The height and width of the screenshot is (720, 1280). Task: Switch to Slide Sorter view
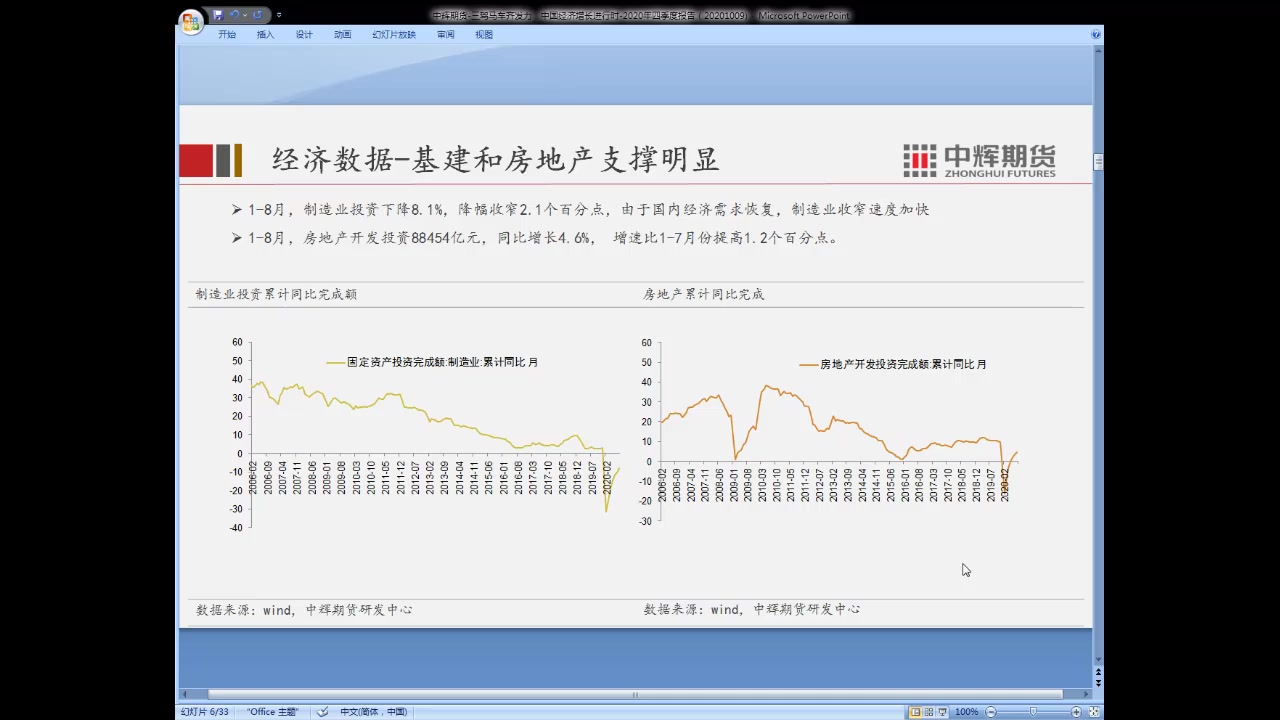929,712
